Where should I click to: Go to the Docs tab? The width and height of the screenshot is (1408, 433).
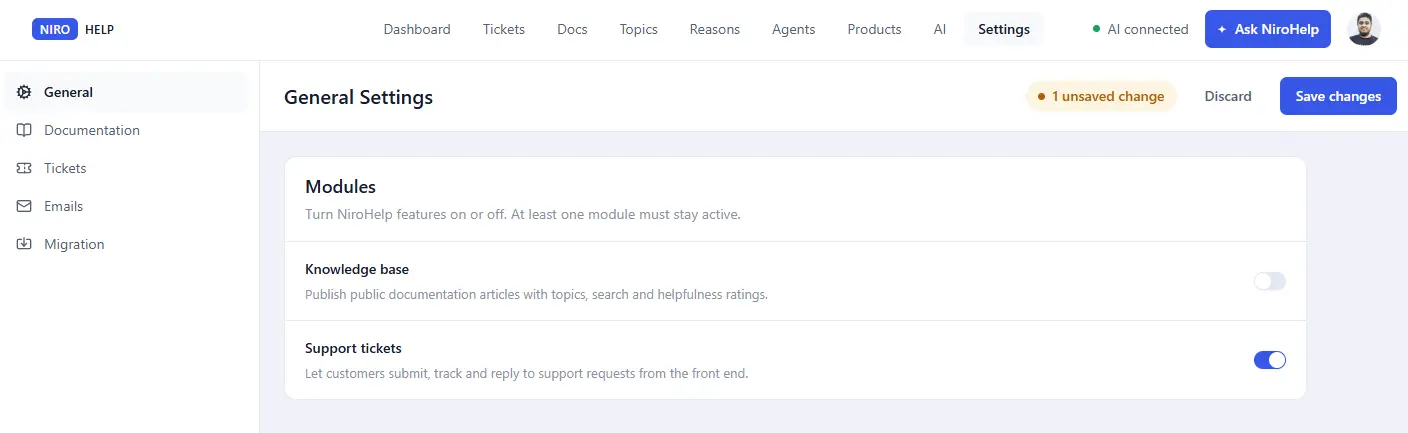point(572,29)
